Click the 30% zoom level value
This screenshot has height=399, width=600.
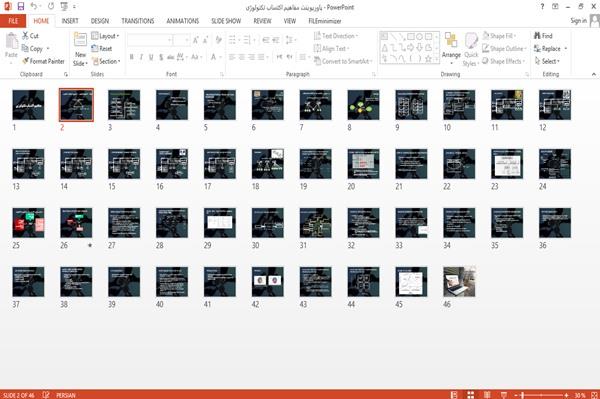(x=580, y=395)
